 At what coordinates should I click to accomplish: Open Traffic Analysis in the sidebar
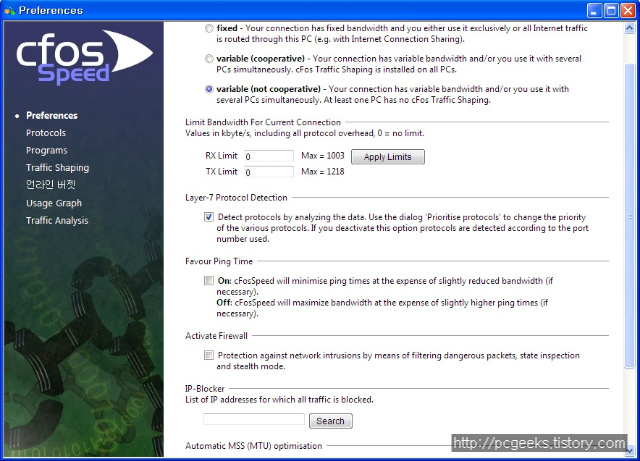point(57,220)
